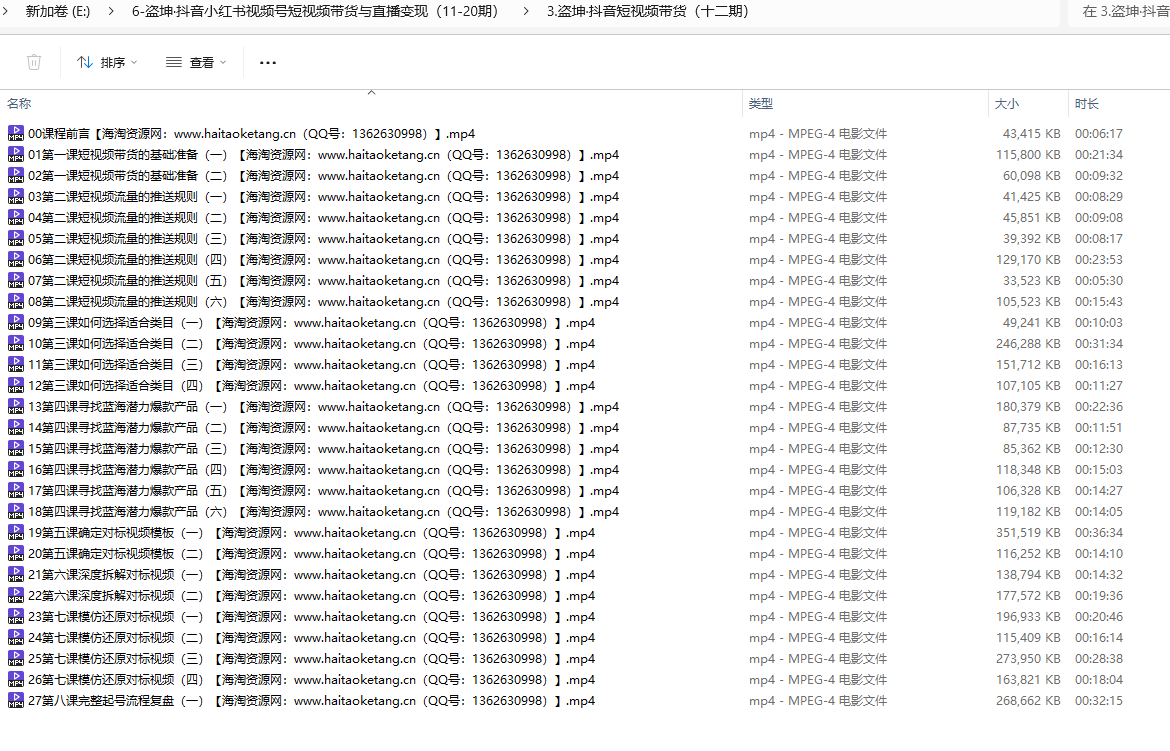The image size is (1170, 751).
Task: Click the 类型 column header
Action: pyautogui.click(x=761, y=103)
